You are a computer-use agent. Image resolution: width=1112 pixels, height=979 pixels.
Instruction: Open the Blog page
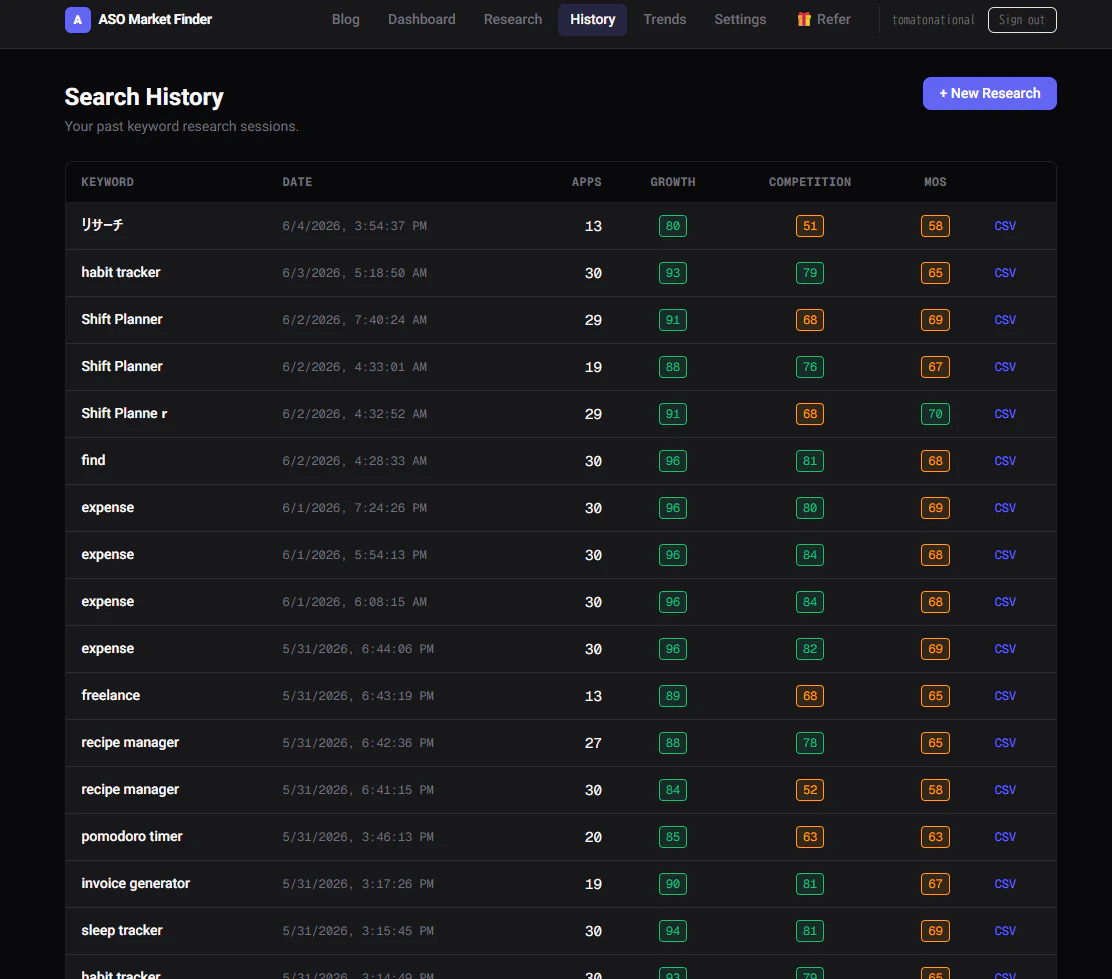click(345, 20)
